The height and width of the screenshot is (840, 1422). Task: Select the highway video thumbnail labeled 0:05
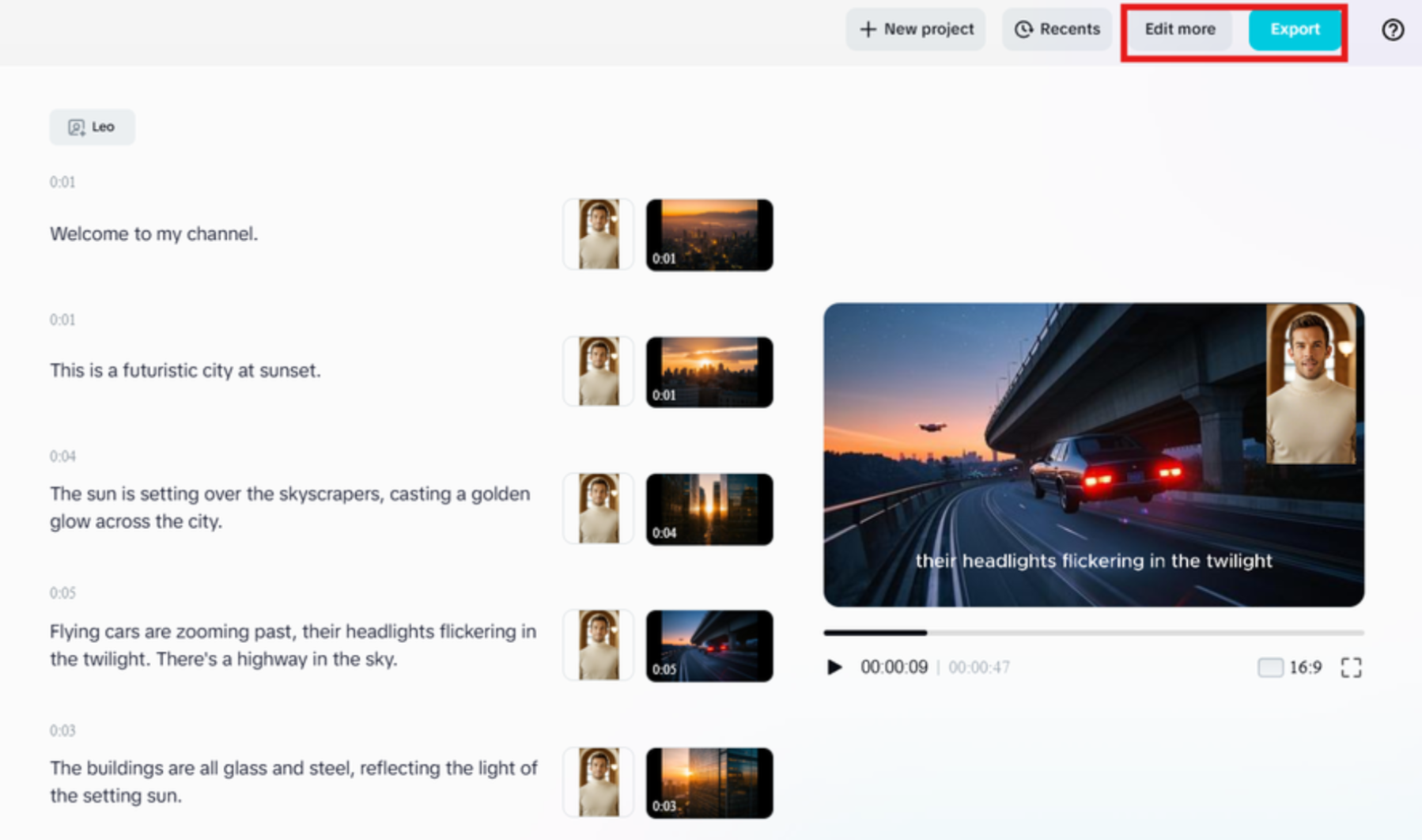(x=709, y=645)
